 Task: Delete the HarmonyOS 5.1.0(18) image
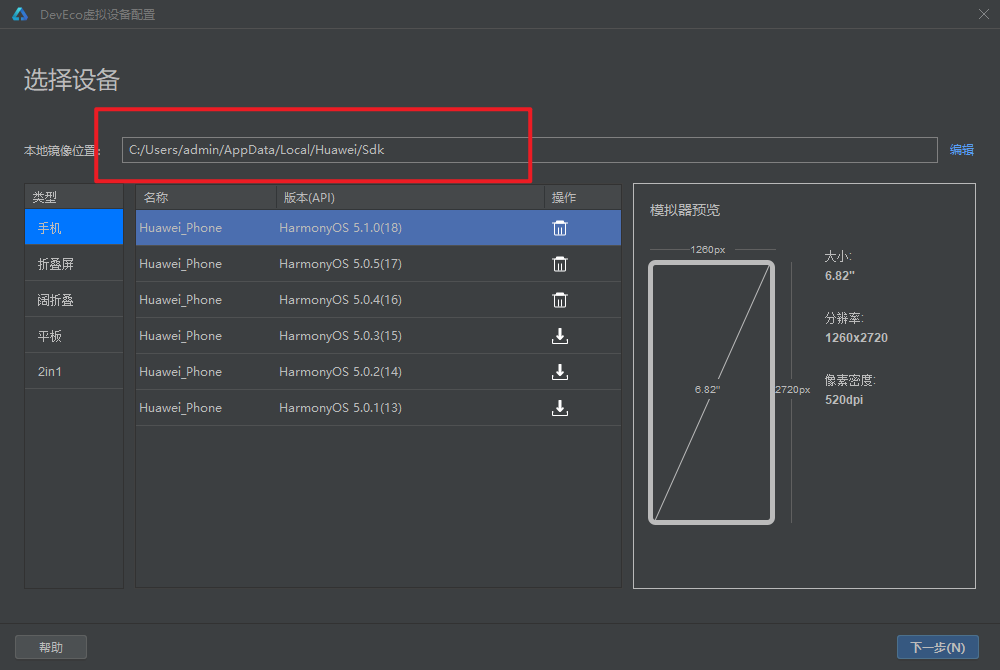tap(559, 228)
